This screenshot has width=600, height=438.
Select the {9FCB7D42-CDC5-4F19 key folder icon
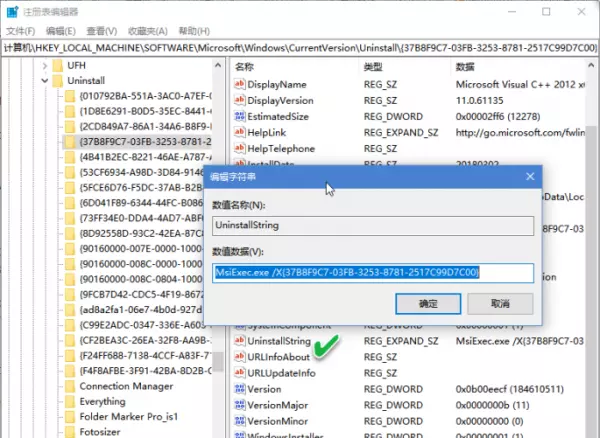[70, 295]
